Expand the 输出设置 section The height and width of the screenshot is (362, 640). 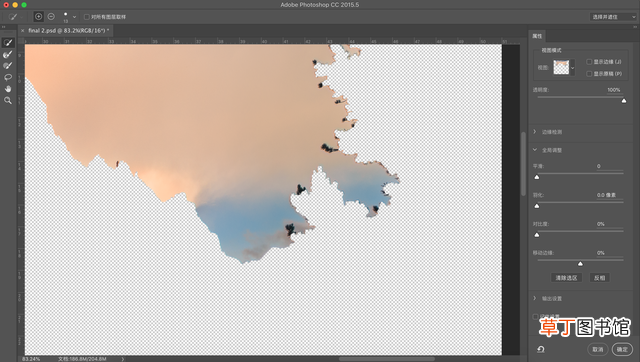click(535, 298)
